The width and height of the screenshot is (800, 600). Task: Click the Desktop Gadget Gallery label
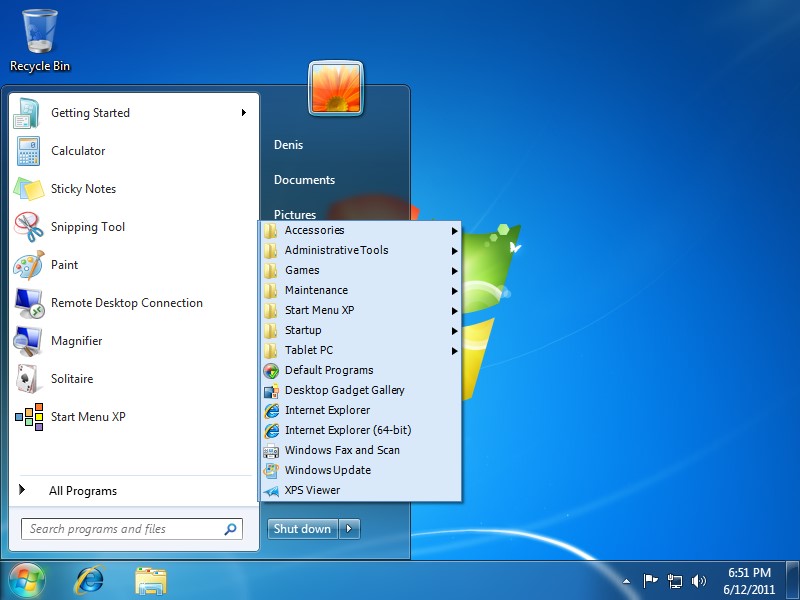coord(345,390)
